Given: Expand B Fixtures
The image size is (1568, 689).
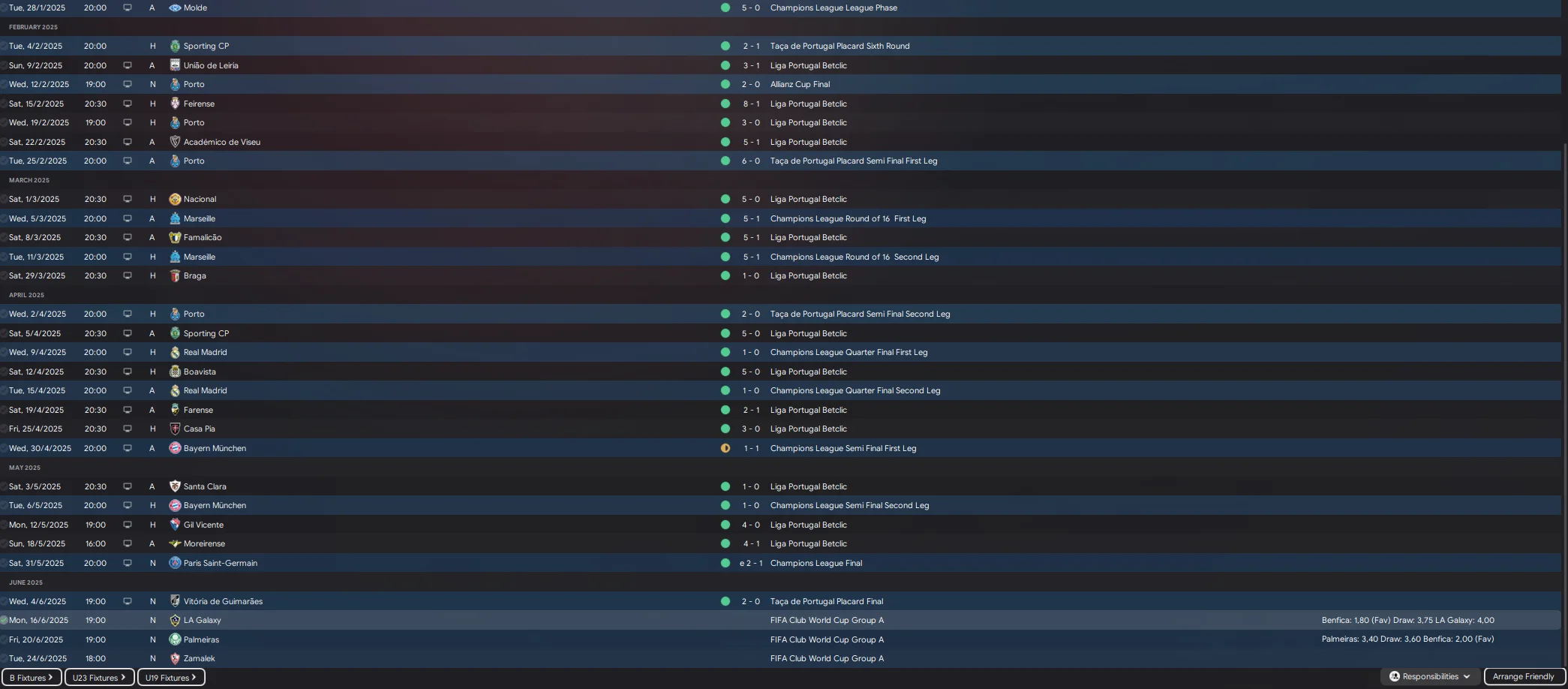Looking at the screenshot, I should coord(32,677).
